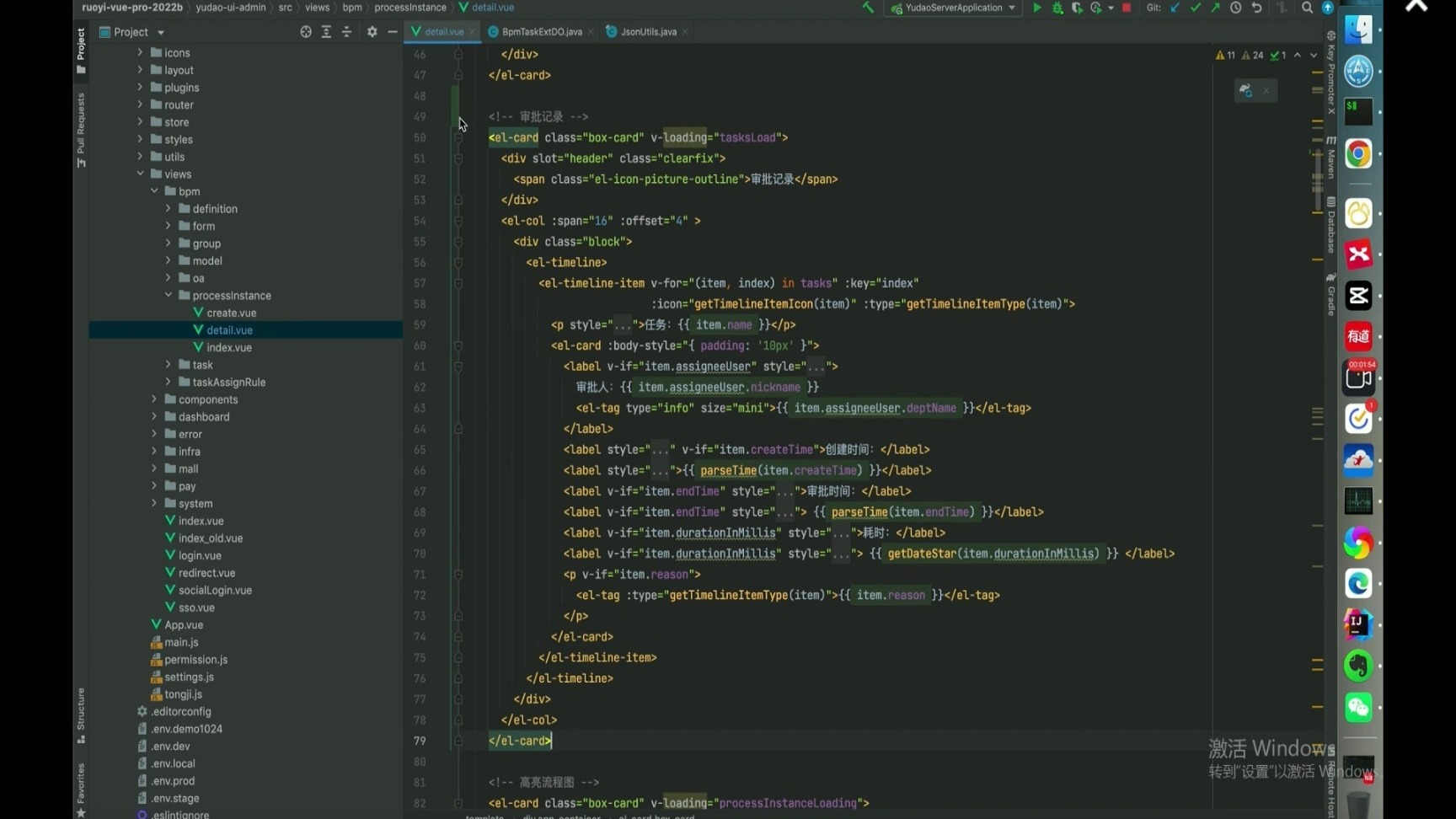Locate the opened file using the crosshair icon
The width and height of the screenshot is (1456, 819).
[306, 32]
